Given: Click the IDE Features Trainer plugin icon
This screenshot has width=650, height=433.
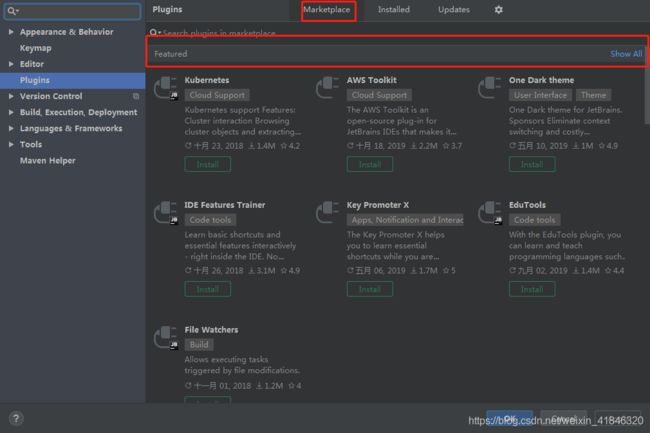Looking at the screenshot, I should [166, 213].
